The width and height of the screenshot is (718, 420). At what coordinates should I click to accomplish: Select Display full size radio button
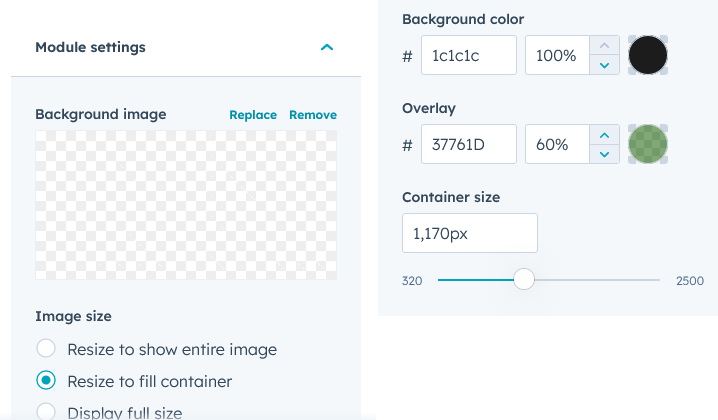point(46,411)
